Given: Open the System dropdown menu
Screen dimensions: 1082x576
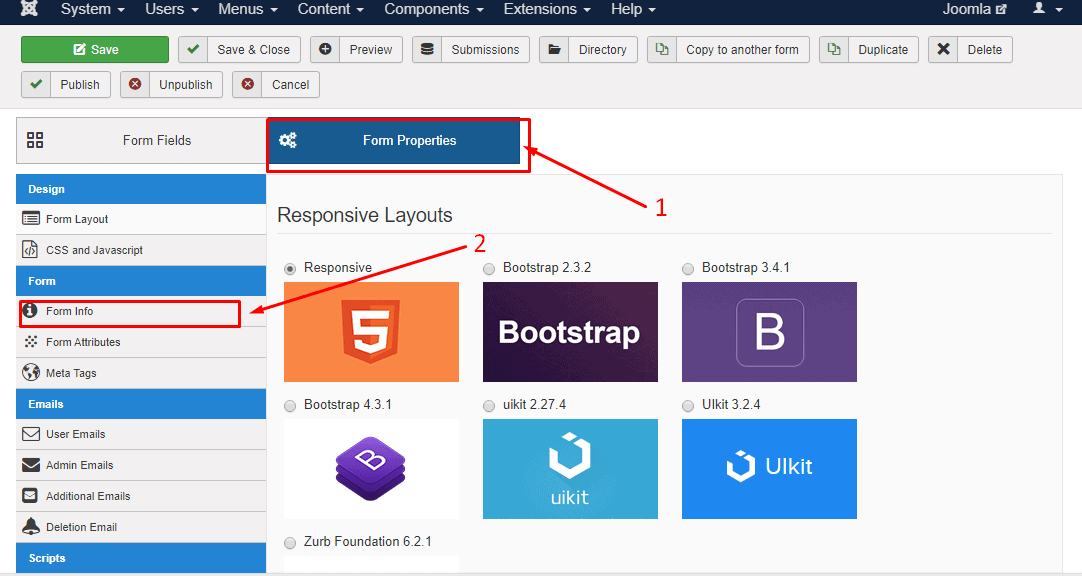Looking at the screenshot, I should (92, 9).
